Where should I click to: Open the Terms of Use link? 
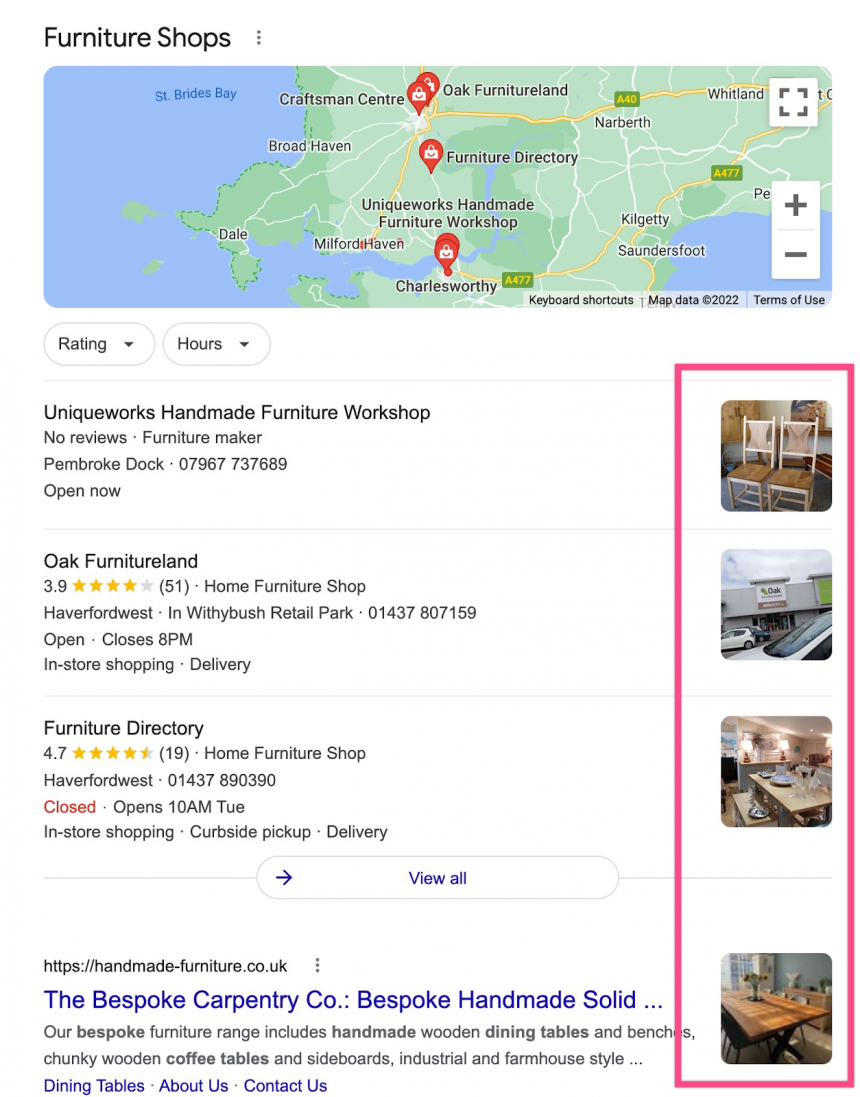pos(789,299)
